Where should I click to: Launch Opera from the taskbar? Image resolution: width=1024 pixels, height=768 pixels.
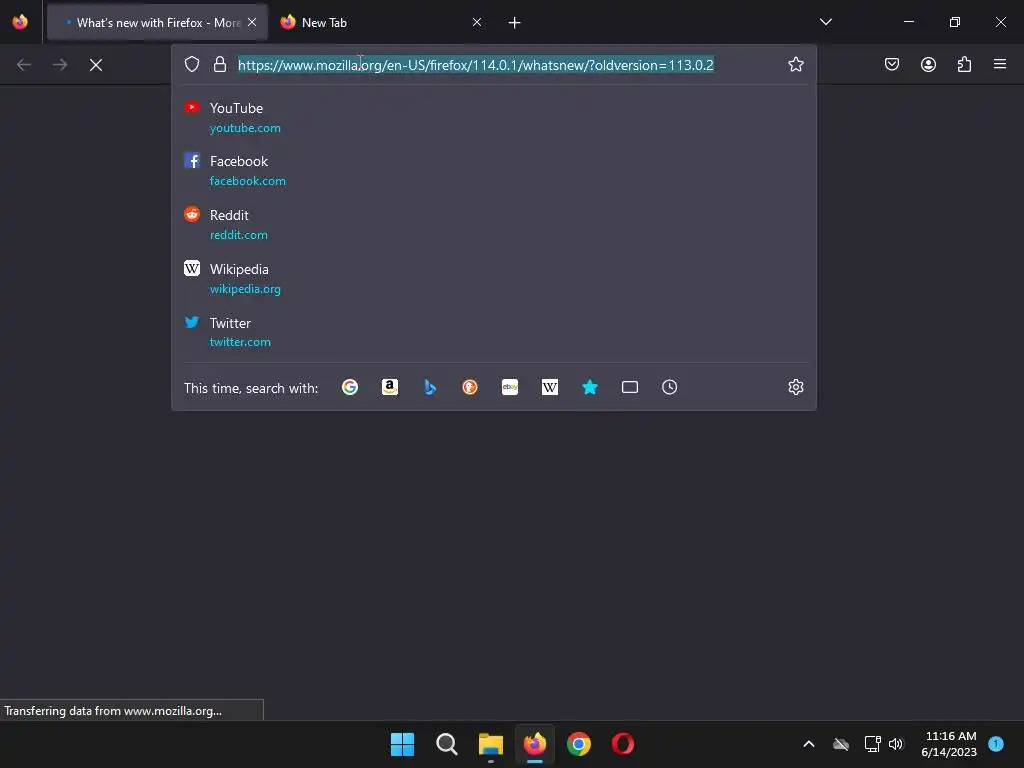[623, 744]
